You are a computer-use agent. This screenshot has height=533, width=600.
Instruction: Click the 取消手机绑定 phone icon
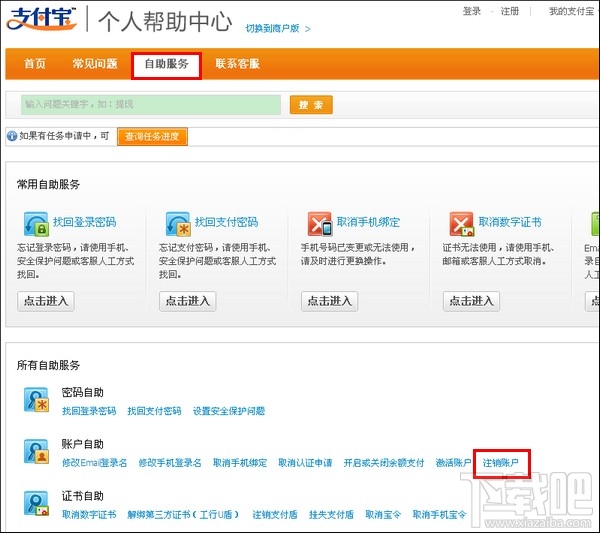[320, 223]
